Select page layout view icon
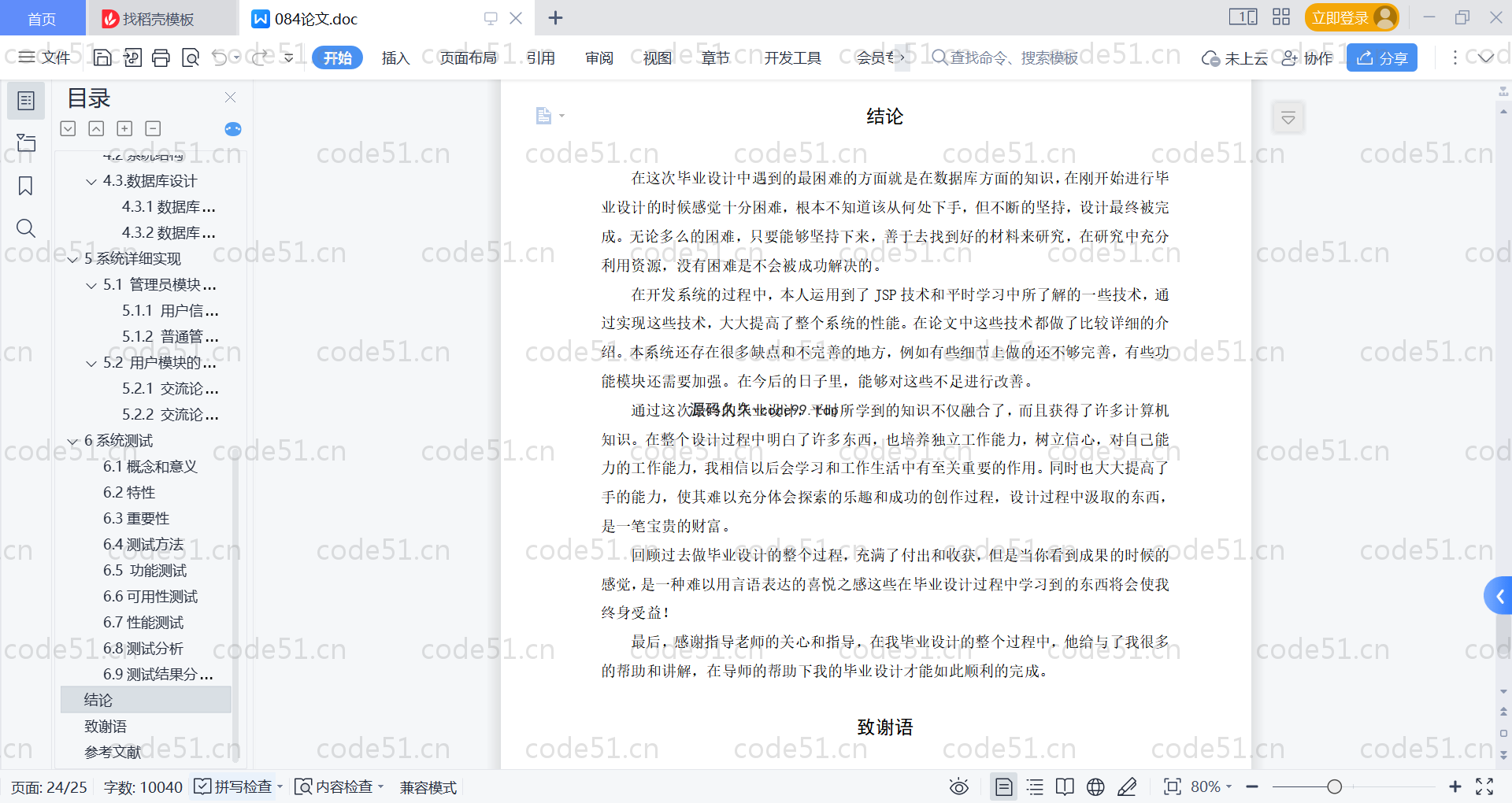1512x803 pixels. [x=1003, y=786]
